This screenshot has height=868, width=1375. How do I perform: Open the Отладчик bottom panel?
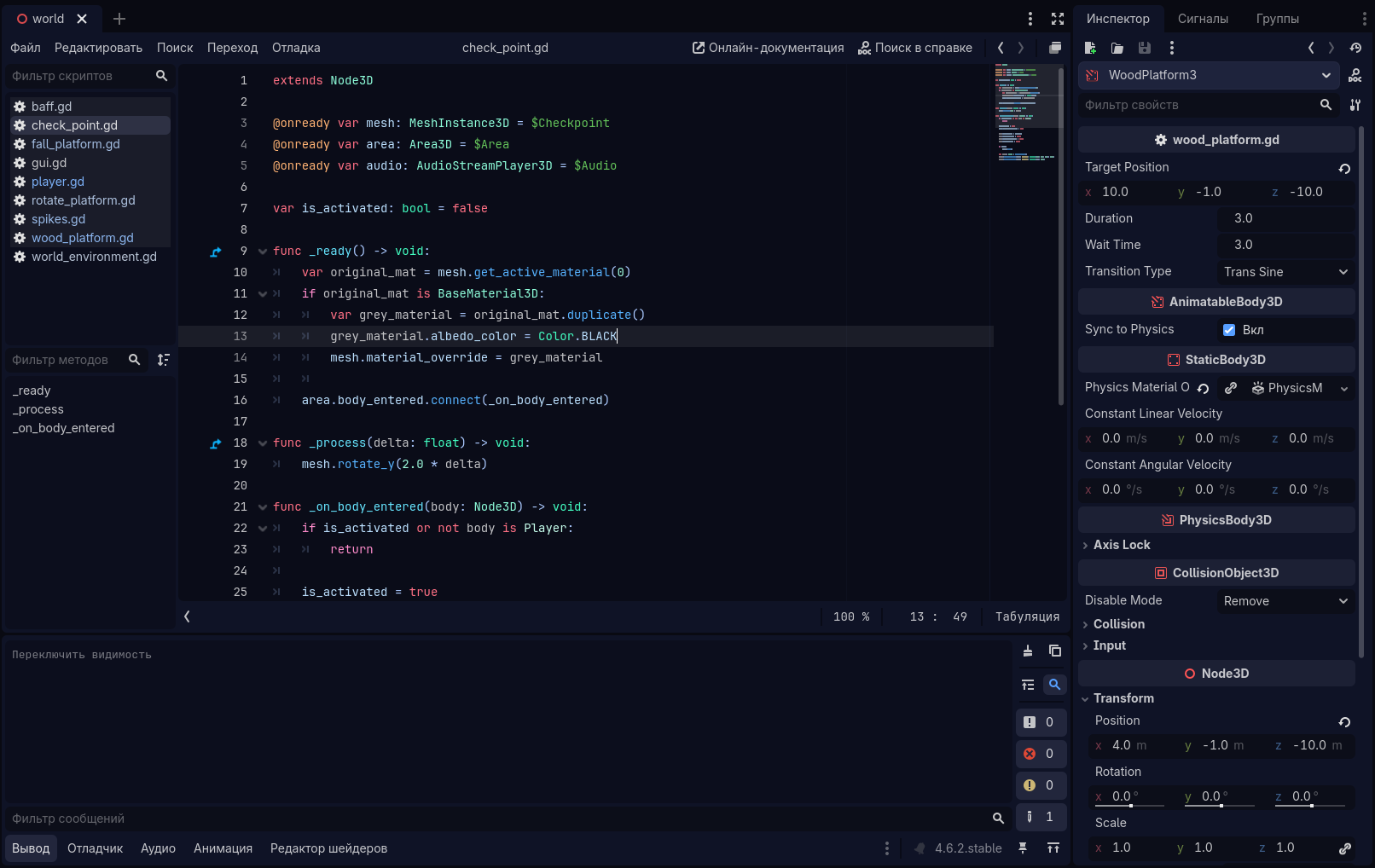(x=96, y=848)
